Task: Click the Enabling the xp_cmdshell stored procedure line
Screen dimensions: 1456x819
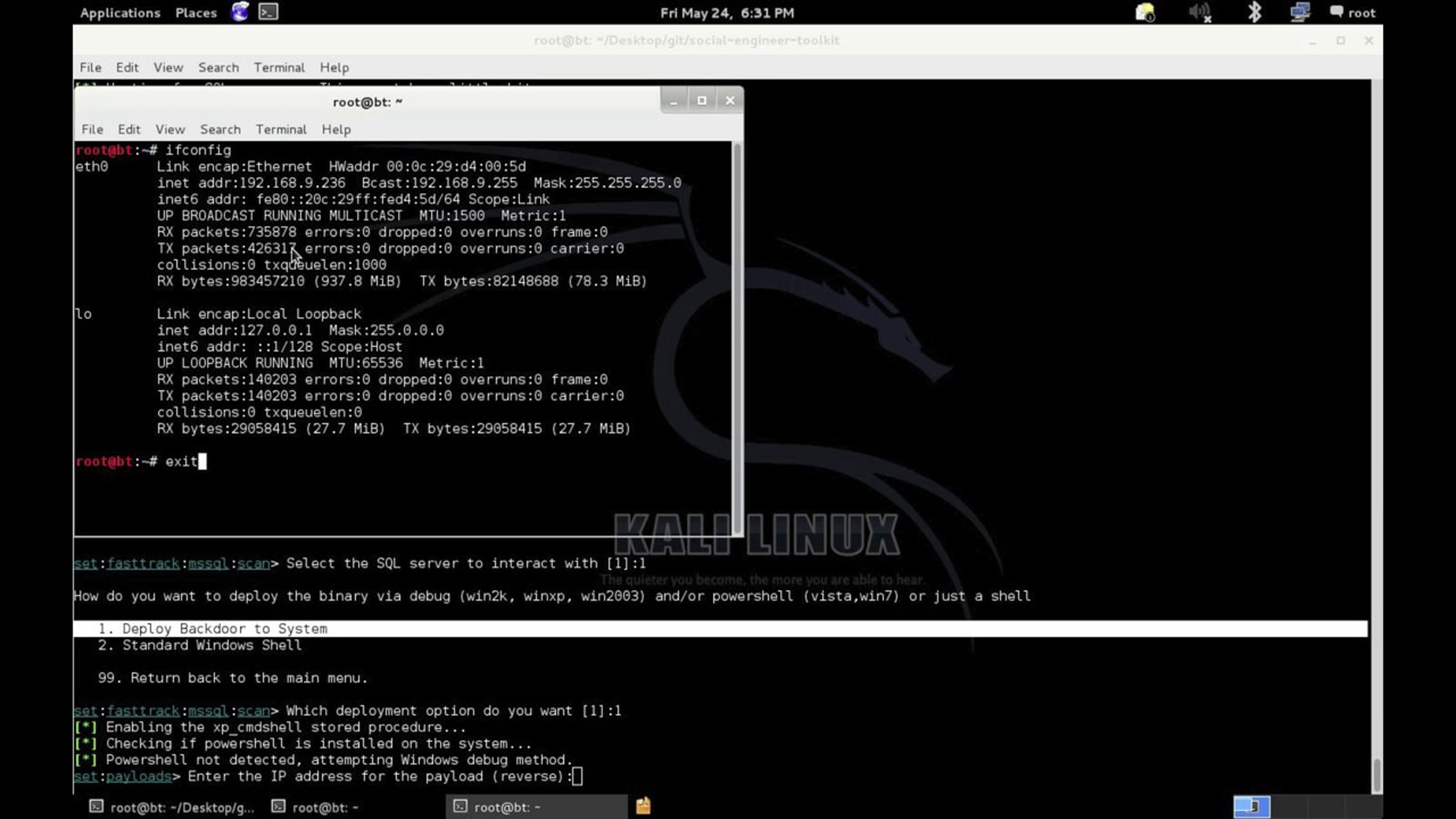Action: pyautogui.click(x=270, y=727)
